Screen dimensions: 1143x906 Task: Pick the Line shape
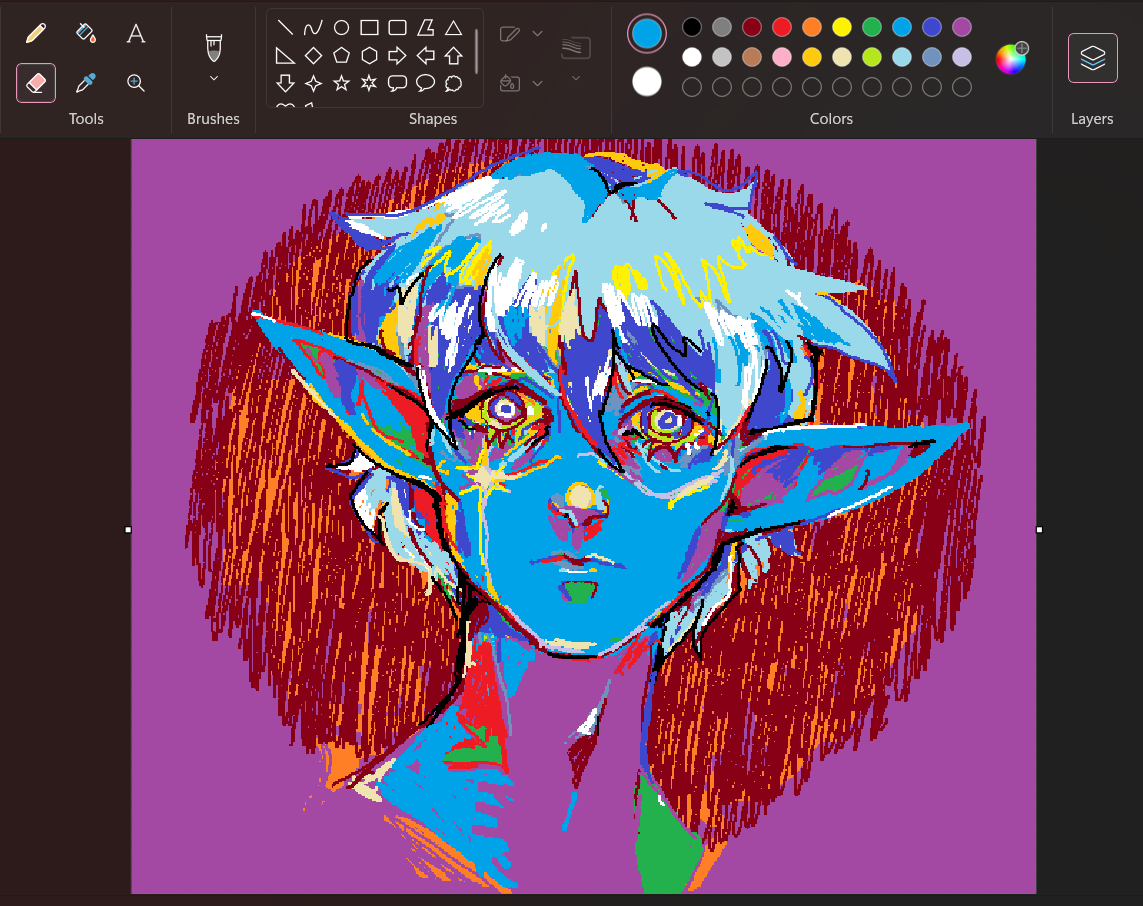(x=285, y=28)
